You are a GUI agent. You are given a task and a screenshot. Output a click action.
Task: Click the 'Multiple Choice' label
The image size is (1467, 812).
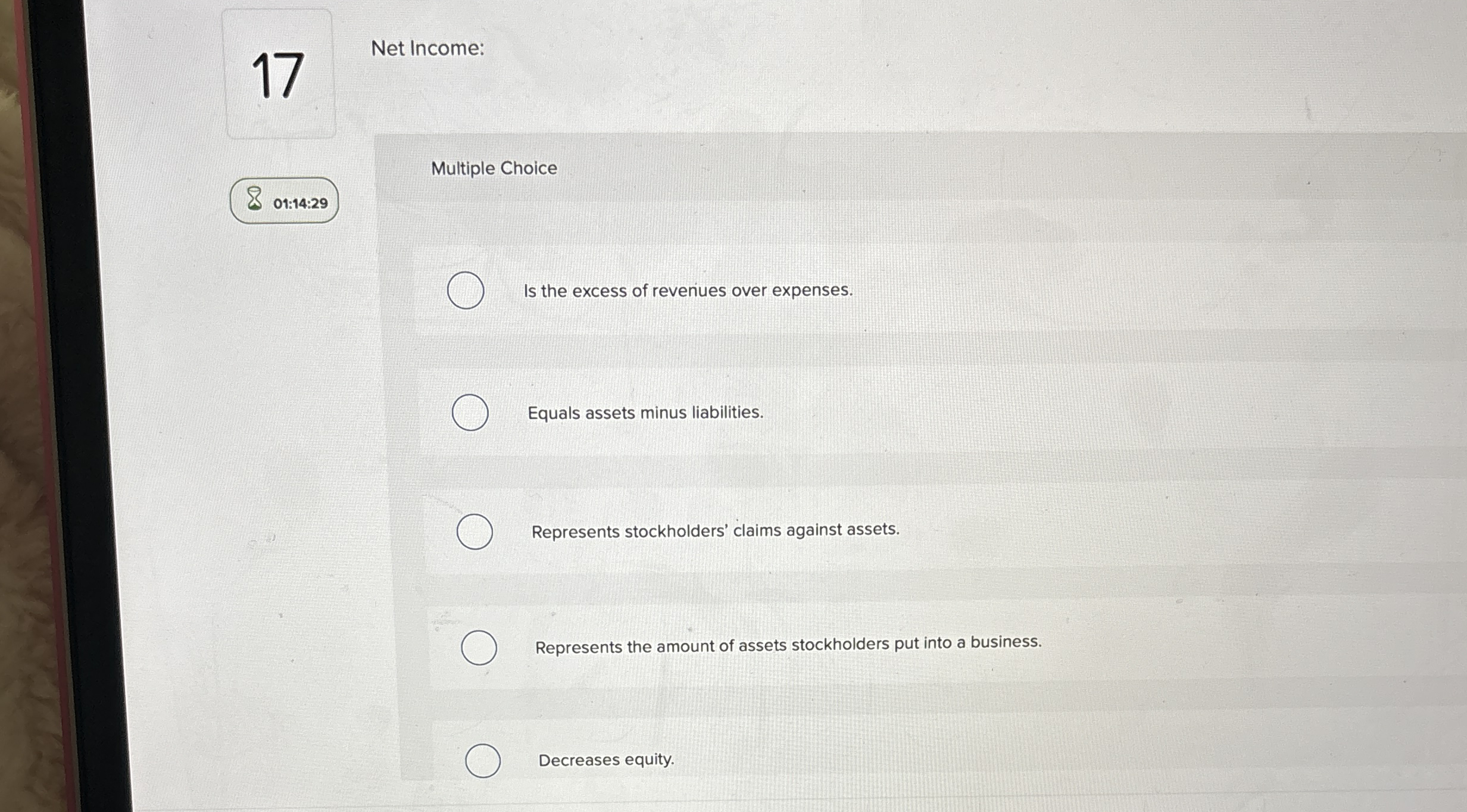[494, 168]
